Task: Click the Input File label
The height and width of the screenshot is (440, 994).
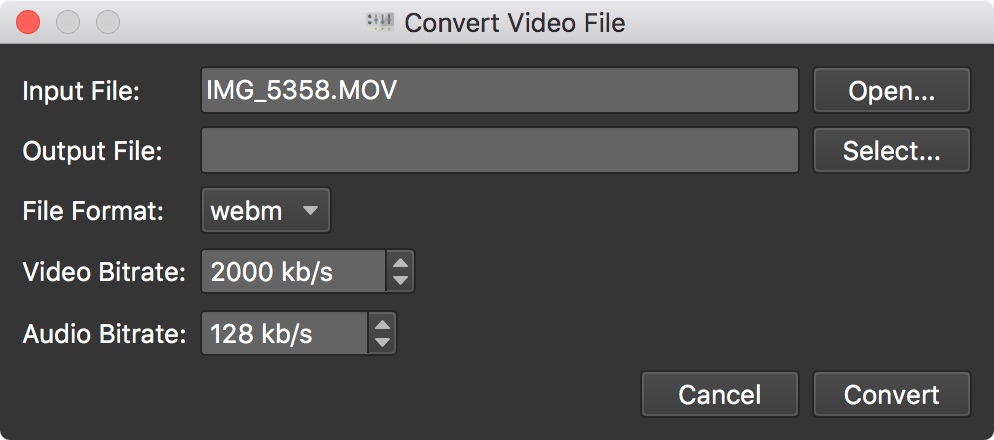Action: (81, 91)
